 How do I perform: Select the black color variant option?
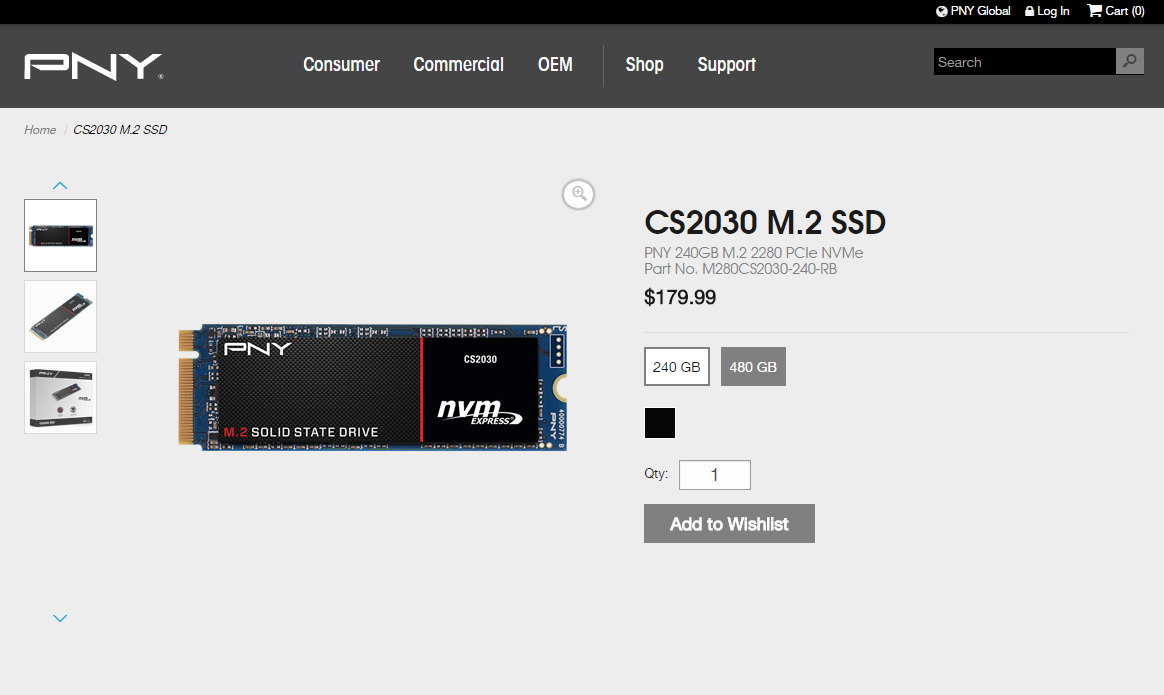(659, 422)
